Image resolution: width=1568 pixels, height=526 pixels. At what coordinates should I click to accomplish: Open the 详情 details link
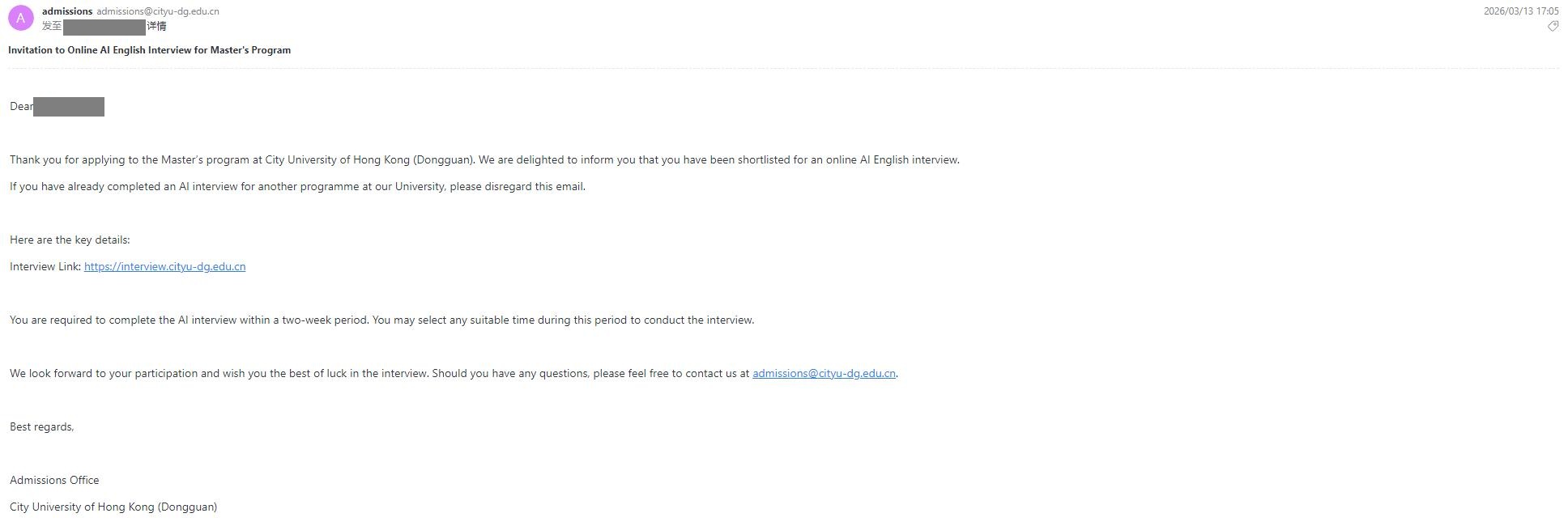pyautogui.click(x=156, y=26)
